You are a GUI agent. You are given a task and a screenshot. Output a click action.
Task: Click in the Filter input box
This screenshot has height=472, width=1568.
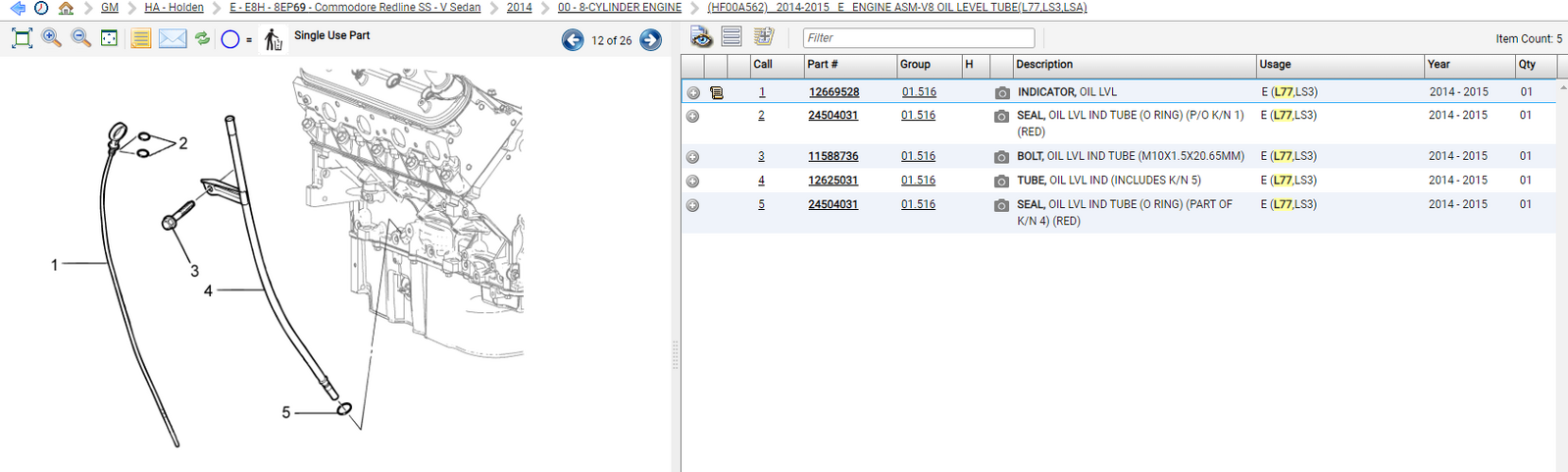coord(919,38)
